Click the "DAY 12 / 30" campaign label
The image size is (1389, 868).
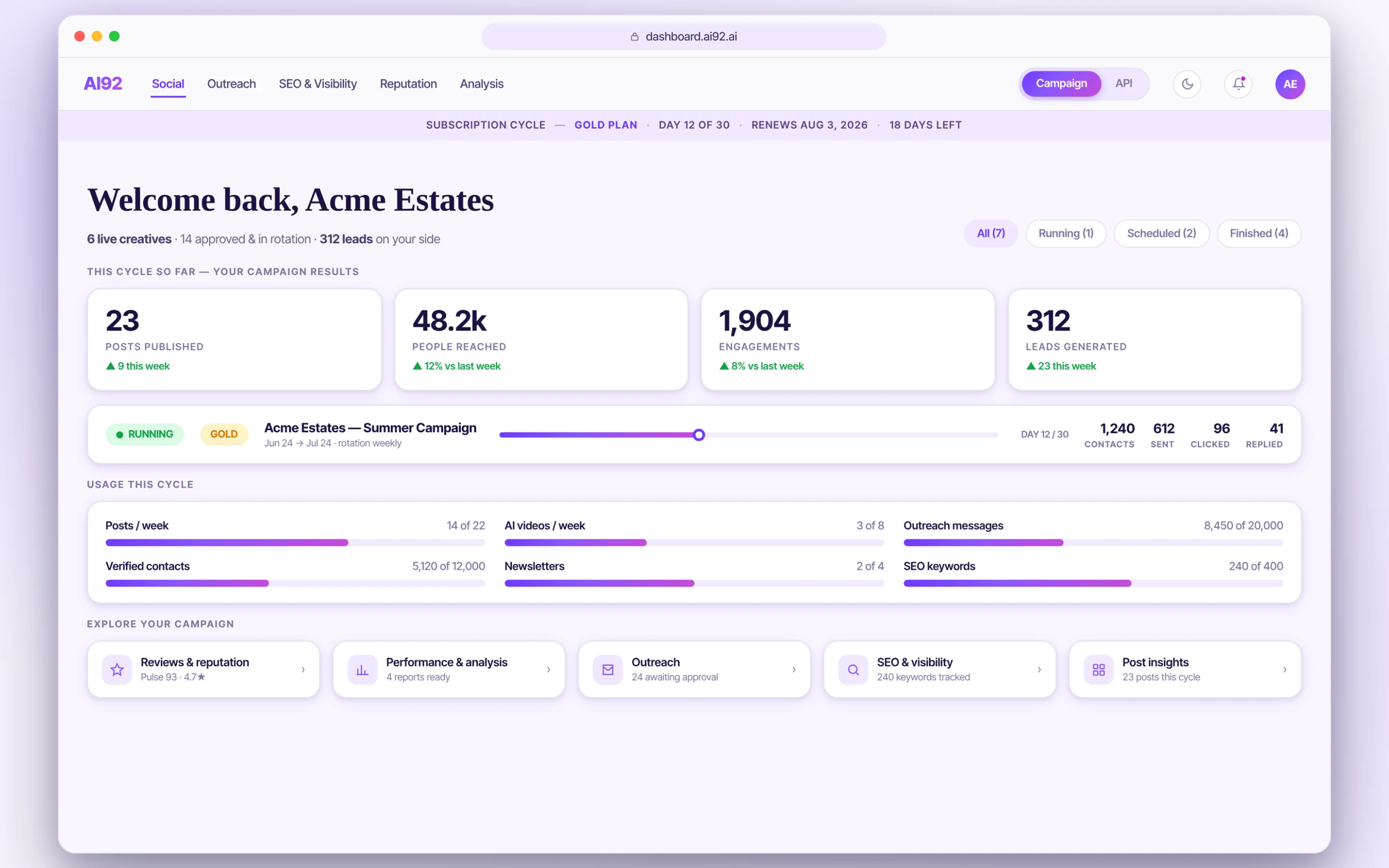click(1045, 434)
